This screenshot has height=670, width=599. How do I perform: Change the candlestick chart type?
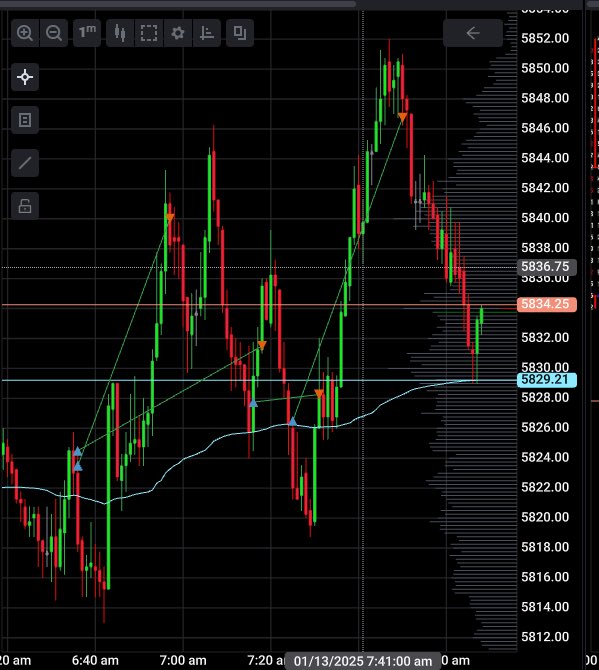pos(120,33)
